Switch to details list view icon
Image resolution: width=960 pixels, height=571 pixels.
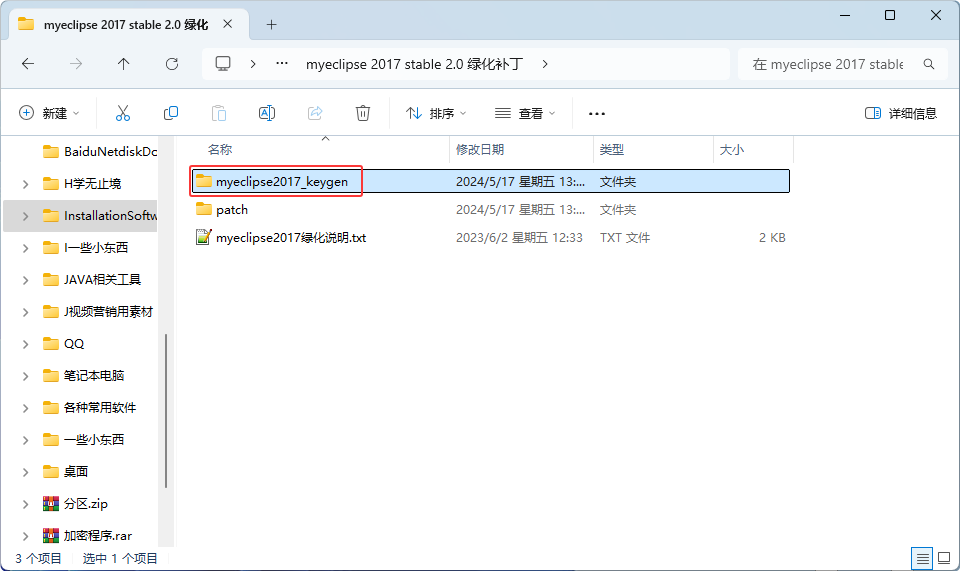click(x=922, y=558)
